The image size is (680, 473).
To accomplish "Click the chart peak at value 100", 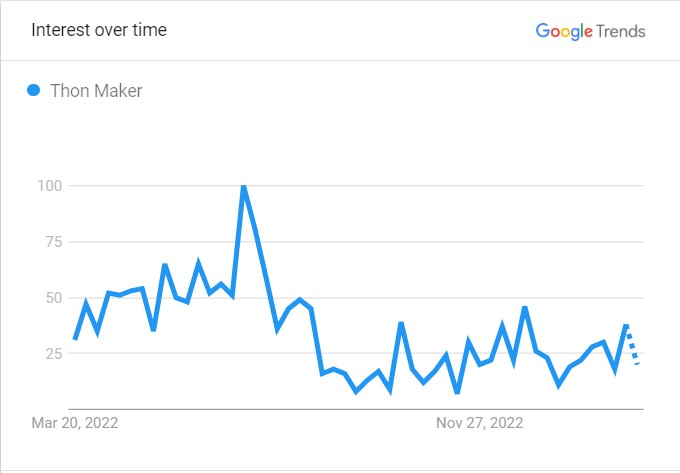I will coord(244,187).
